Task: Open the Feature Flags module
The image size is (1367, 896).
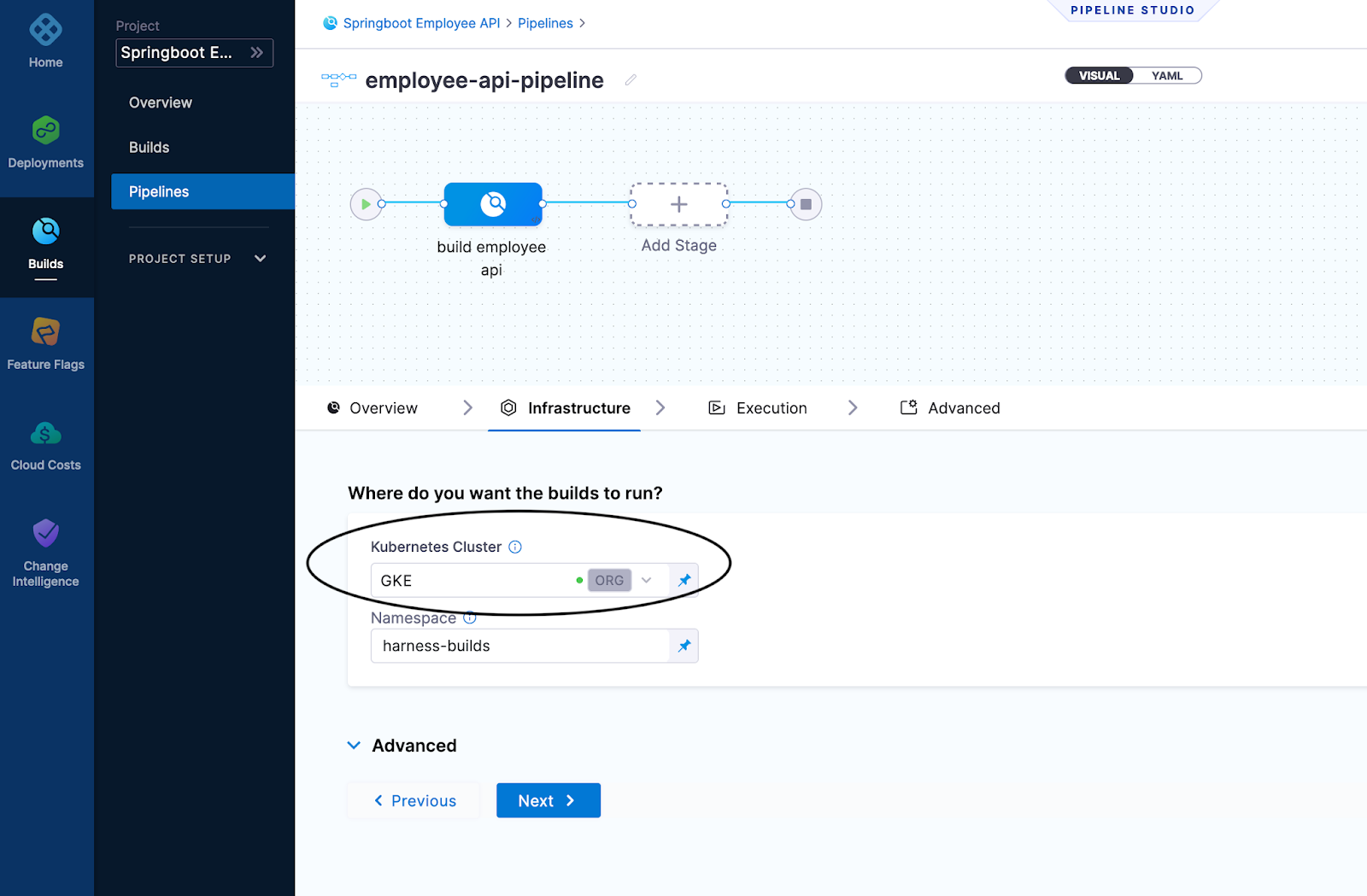Action: [46, 343]
